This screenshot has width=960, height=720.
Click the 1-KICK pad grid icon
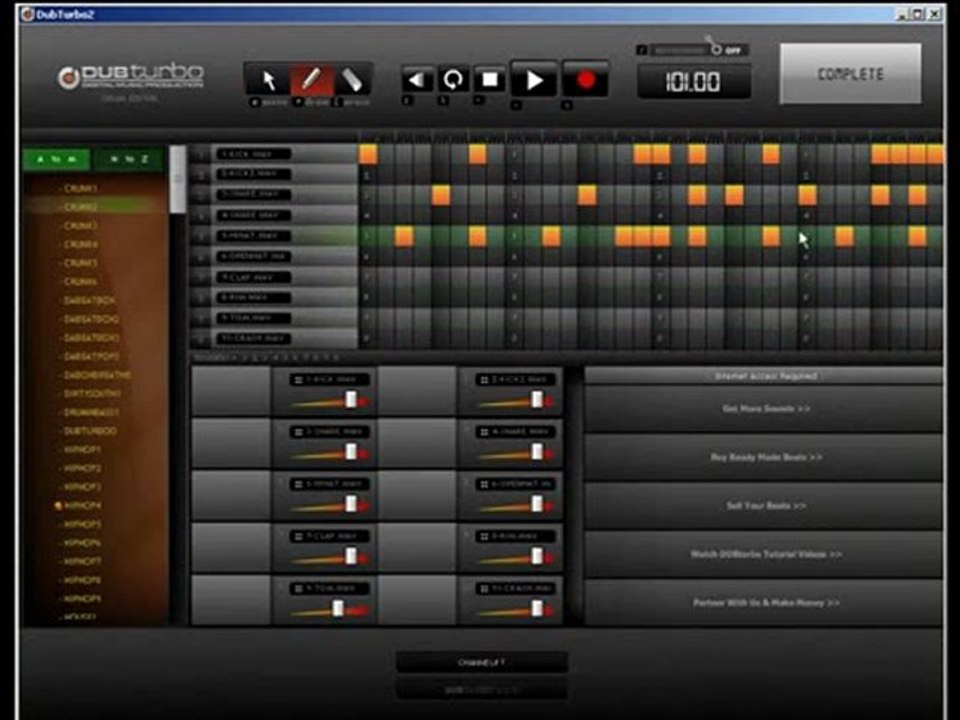(298, 380)
